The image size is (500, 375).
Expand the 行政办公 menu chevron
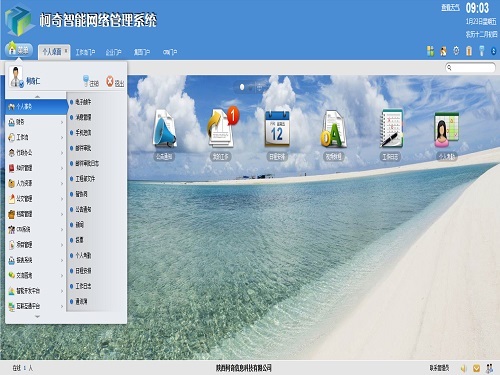click(x=62, y=153)
